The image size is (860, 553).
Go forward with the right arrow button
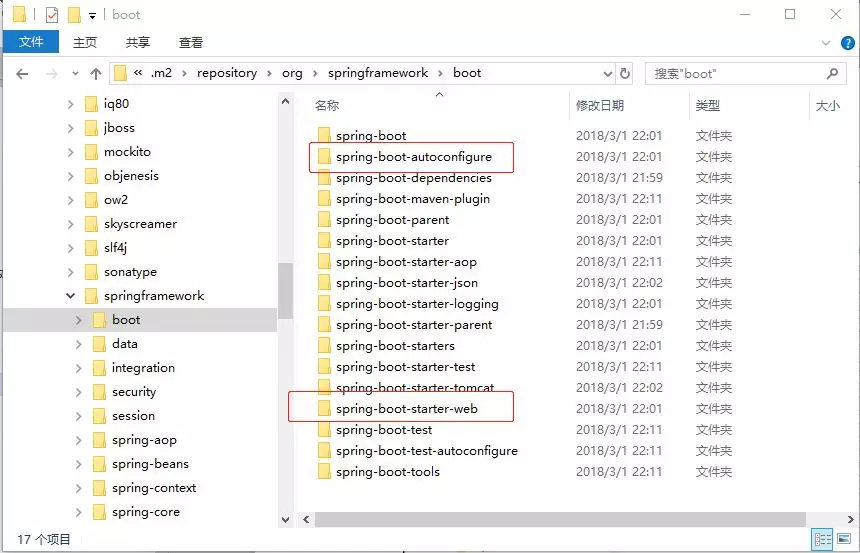pos(52,74)
